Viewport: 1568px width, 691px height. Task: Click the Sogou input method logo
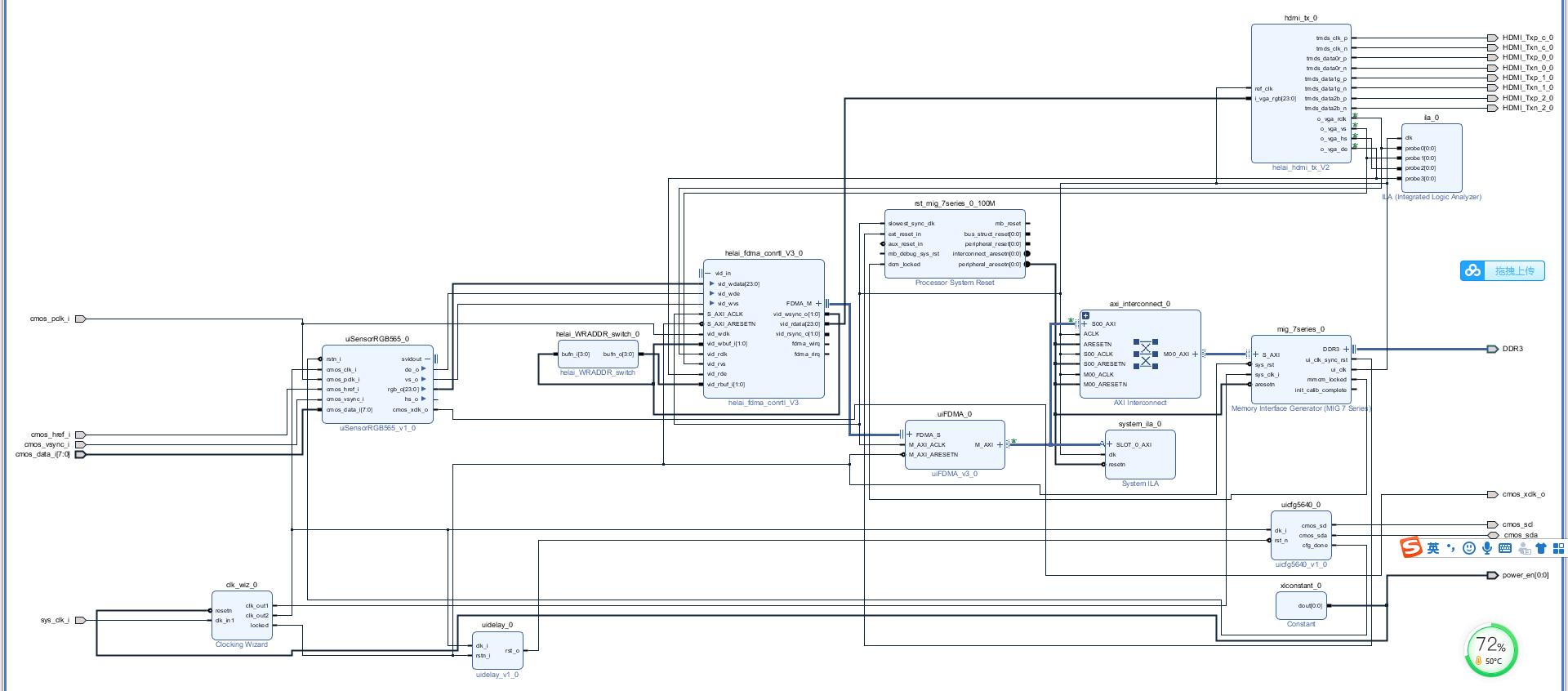pyautogui.click(x=1411, y=548)
